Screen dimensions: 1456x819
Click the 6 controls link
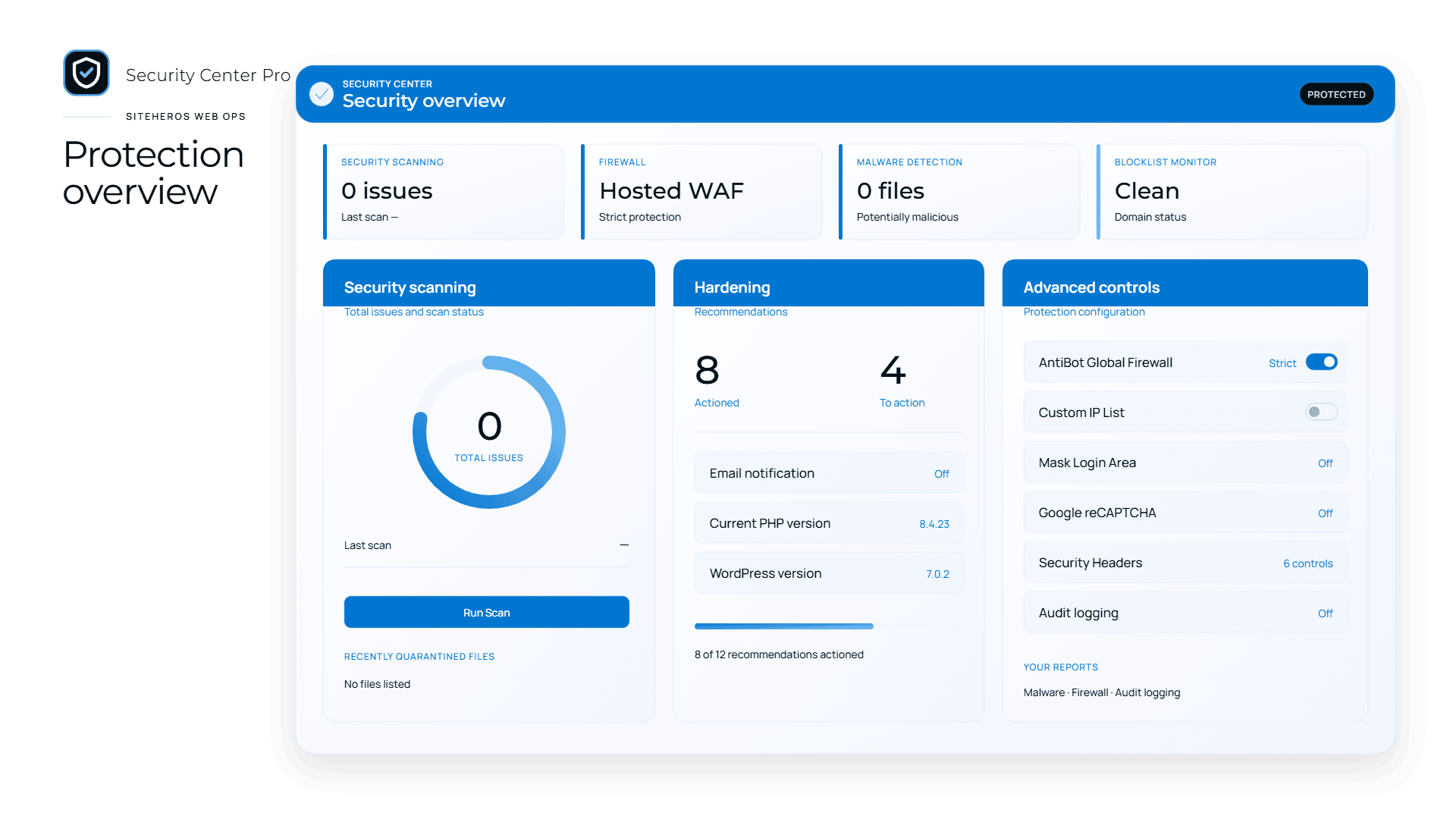tap(1307, 563)
